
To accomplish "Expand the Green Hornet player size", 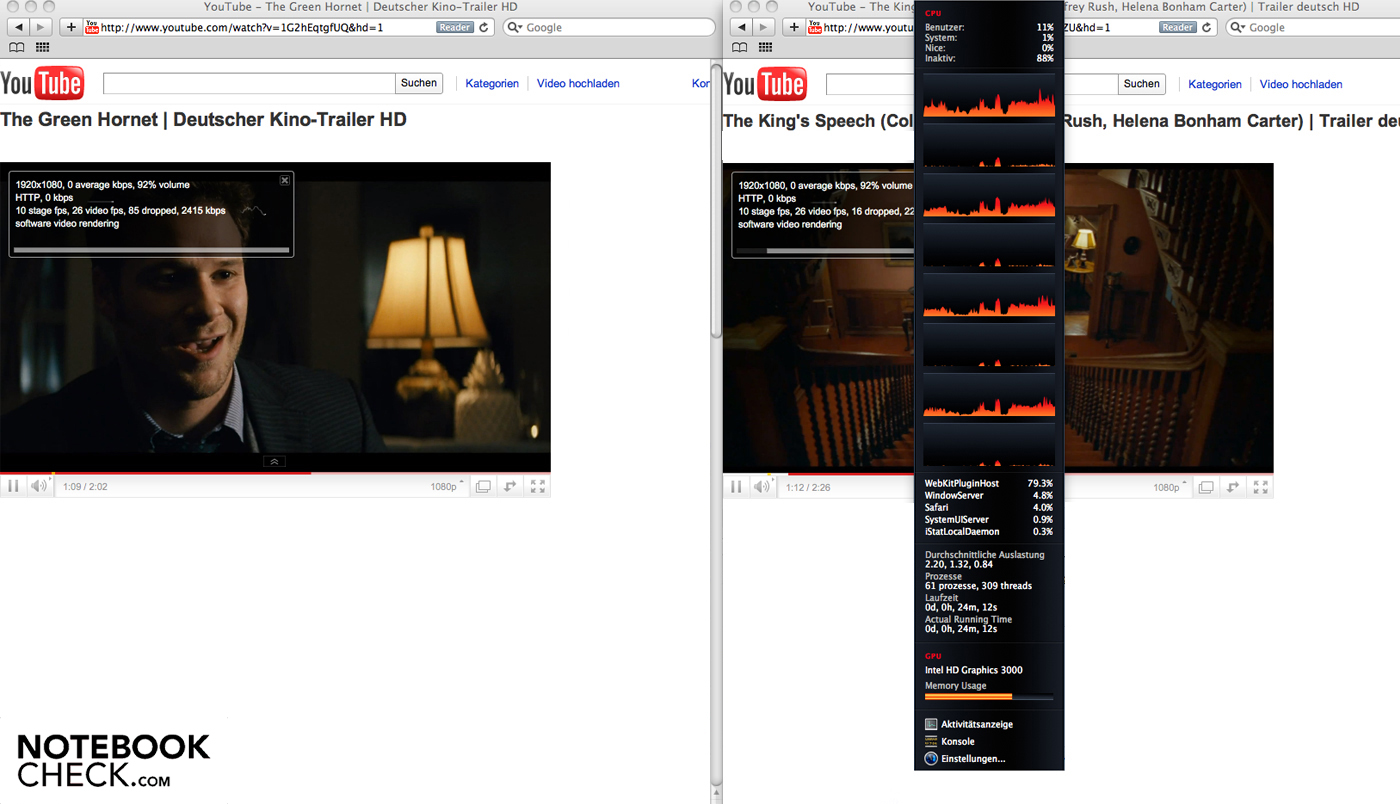I will coord(510,487).
